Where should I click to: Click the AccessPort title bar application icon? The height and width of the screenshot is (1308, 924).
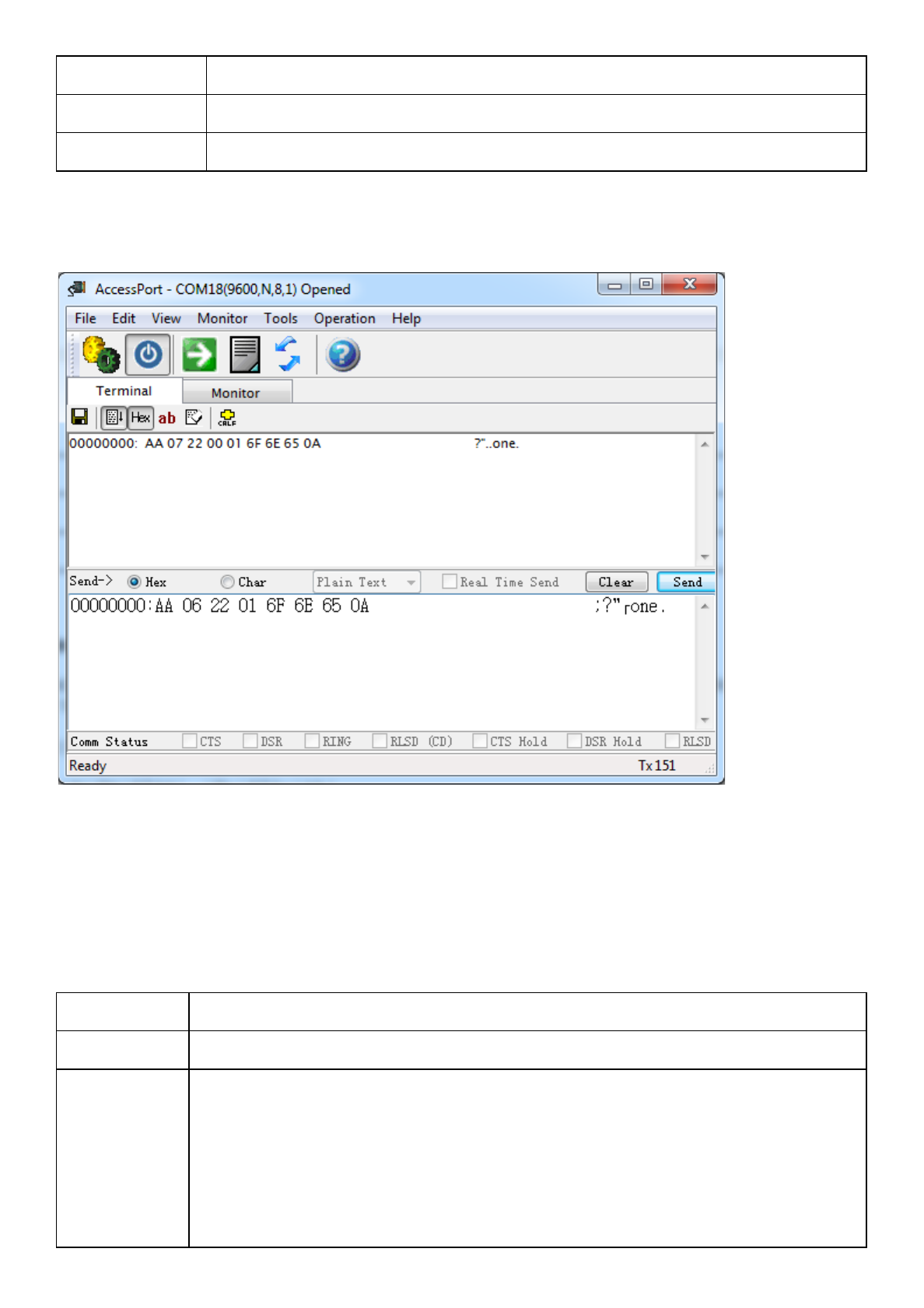coord(77,289)
